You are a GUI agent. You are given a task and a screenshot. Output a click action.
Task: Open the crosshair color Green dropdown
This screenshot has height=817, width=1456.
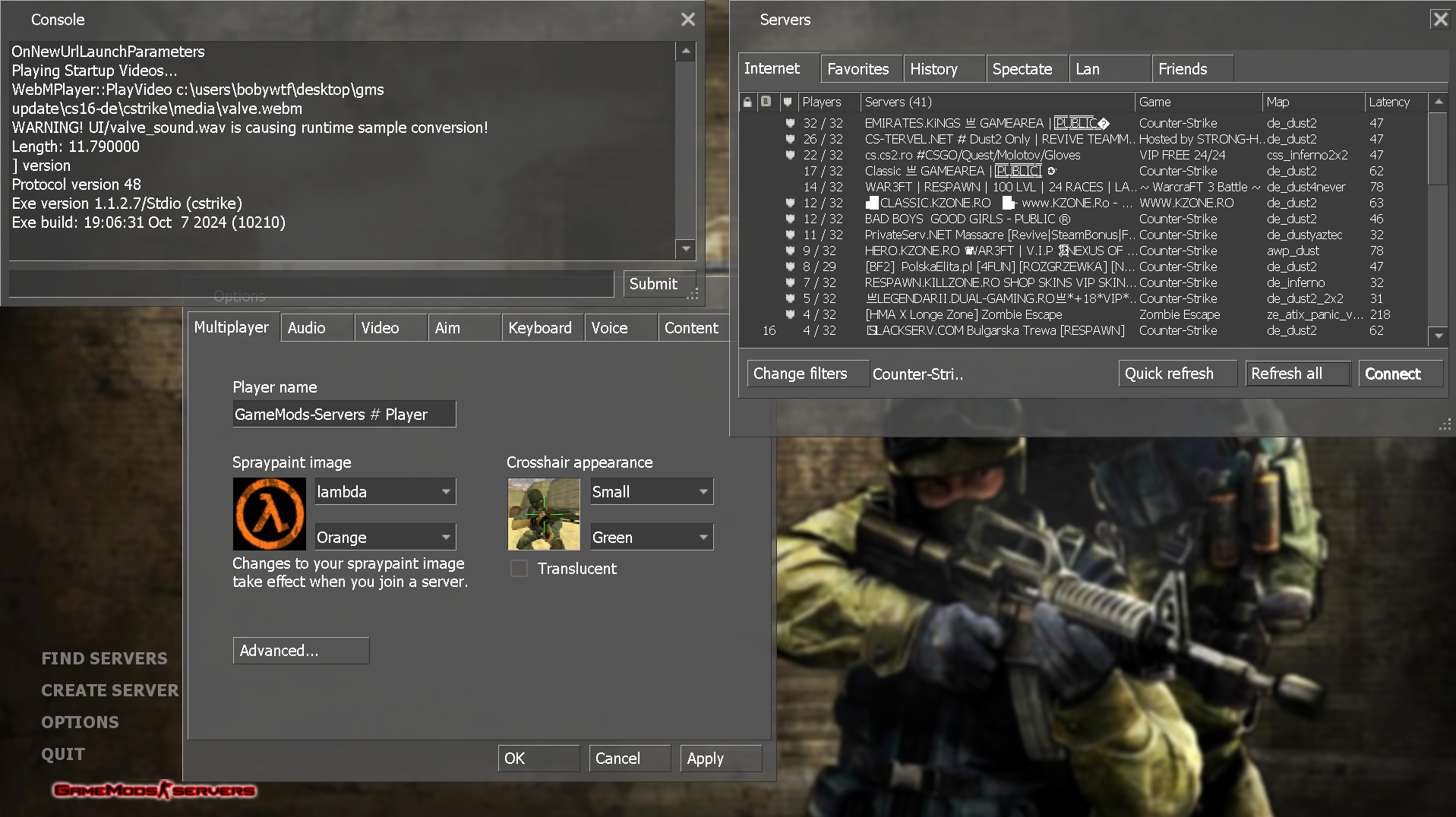click(652, 537)
